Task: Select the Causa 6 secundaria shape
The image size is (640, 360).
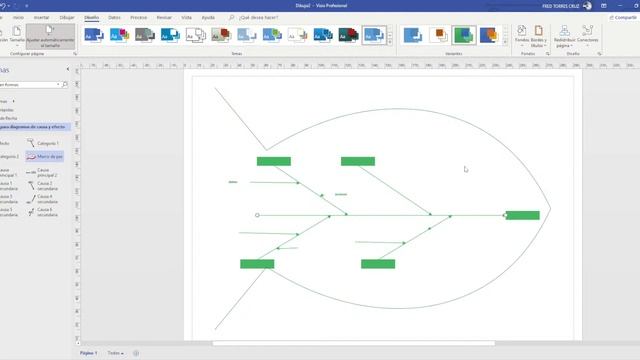Action: coord(43,212)
